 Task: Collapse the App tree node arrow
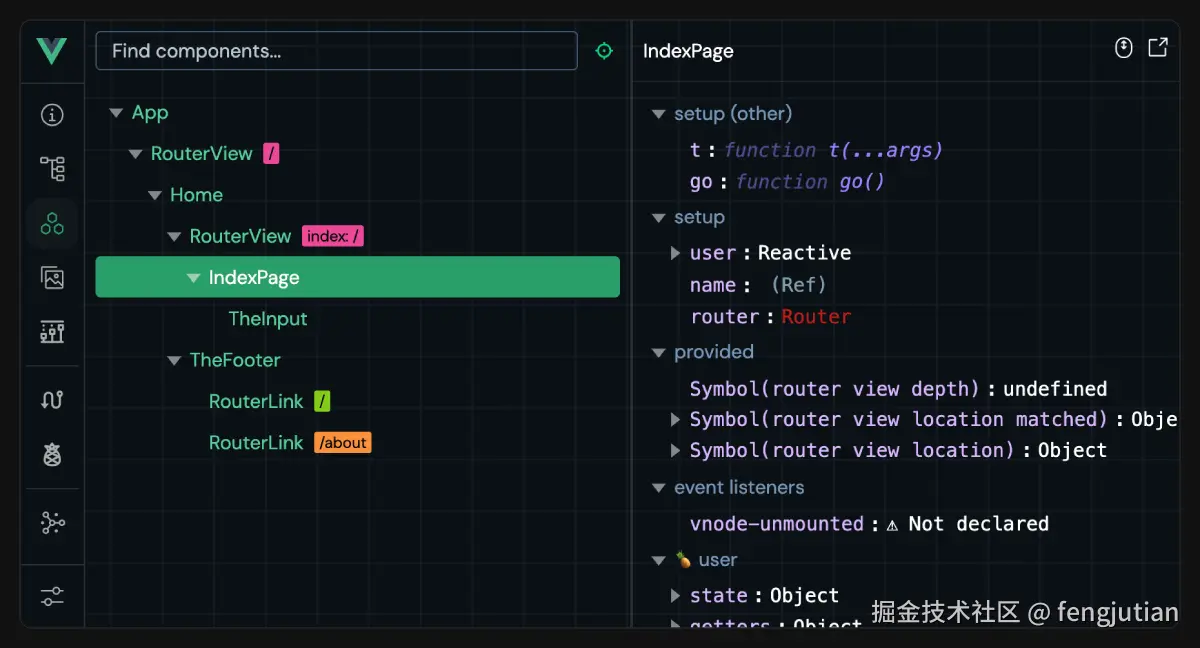pos(116,113)
